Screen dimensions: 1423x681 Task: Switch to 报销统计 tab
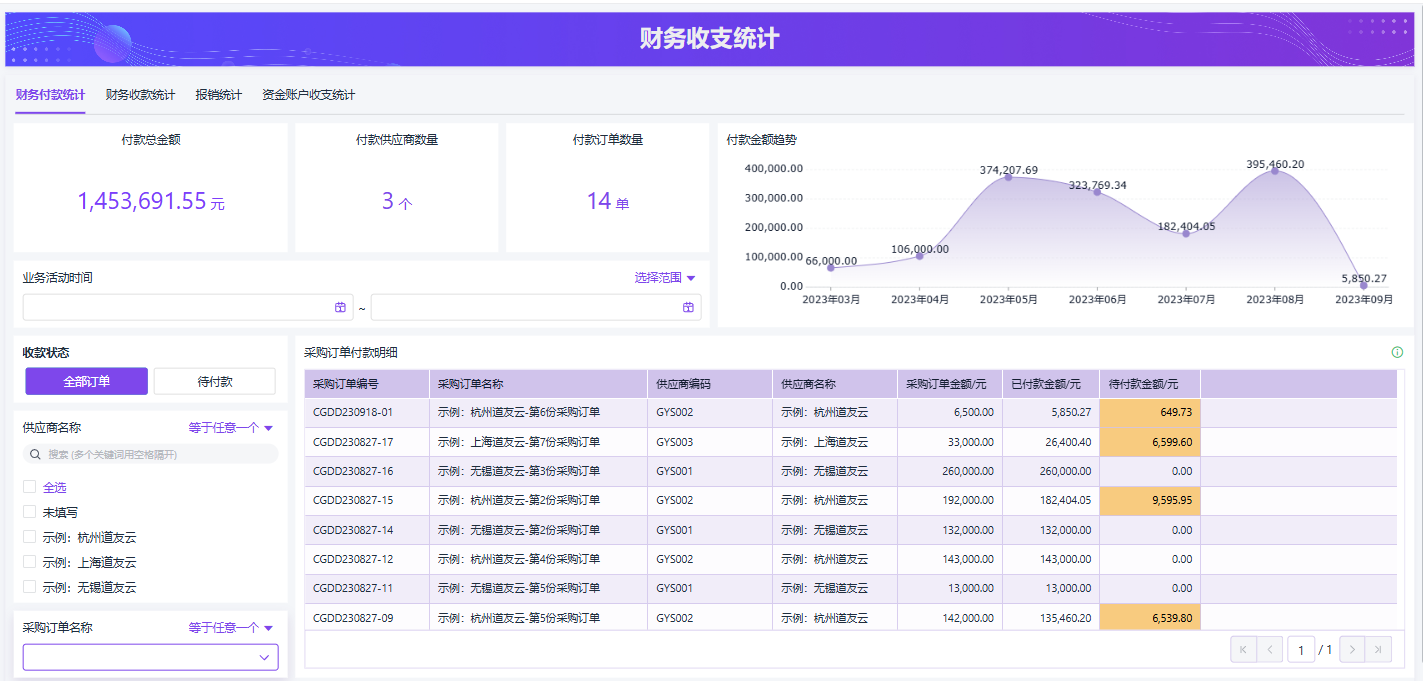point(219,95)
